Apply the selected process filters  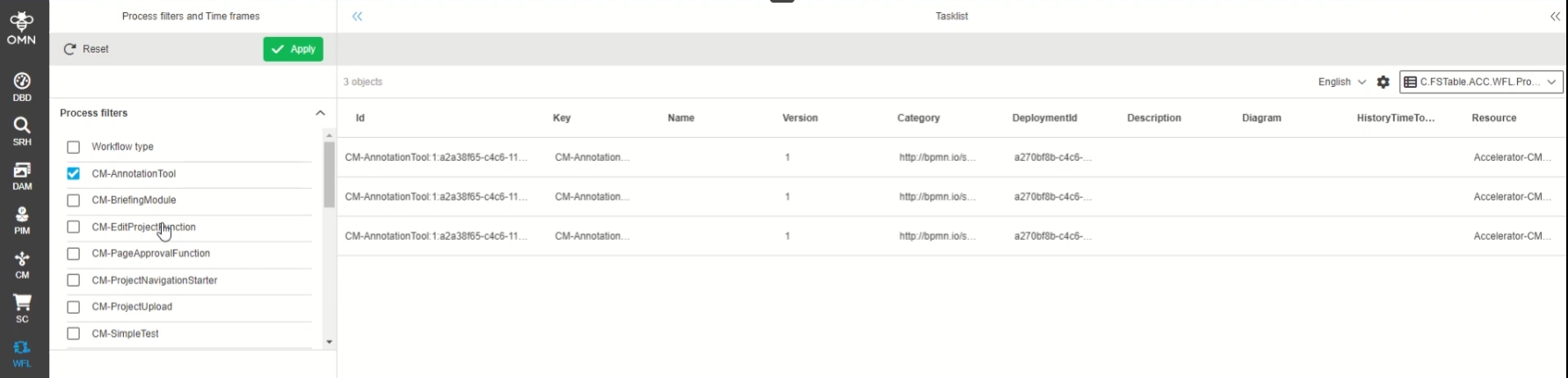pyautogui.click(x=294, y=49)
